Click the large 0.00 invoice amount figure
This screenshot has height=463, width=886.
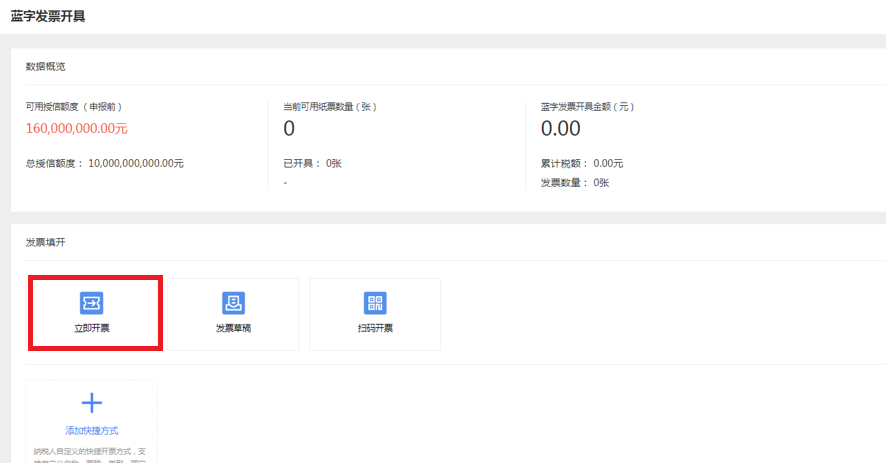click(561, 129)
